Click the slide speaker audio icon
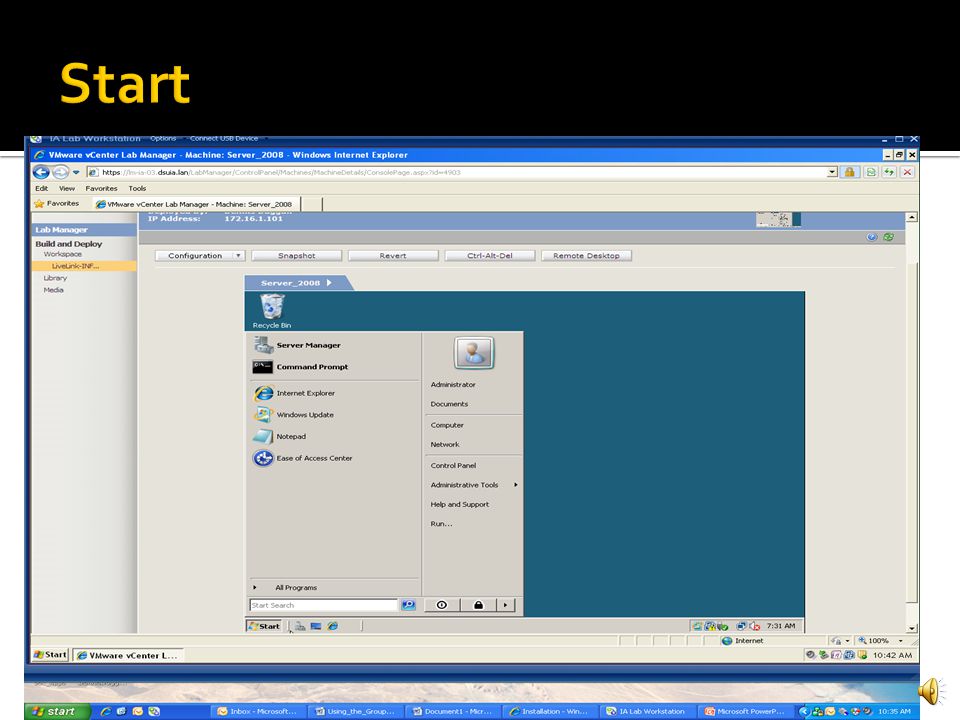The image size is (960, 720). [x=930, y=692]
